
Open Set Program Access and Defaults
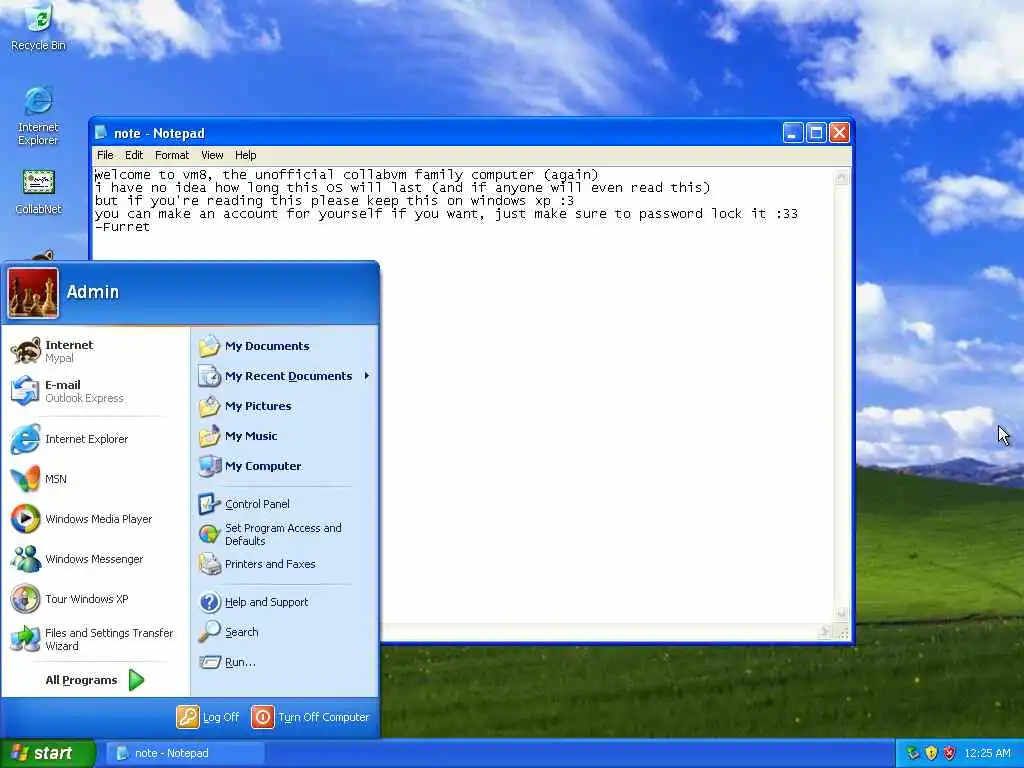pyautogui.click(x=285, y=534)
